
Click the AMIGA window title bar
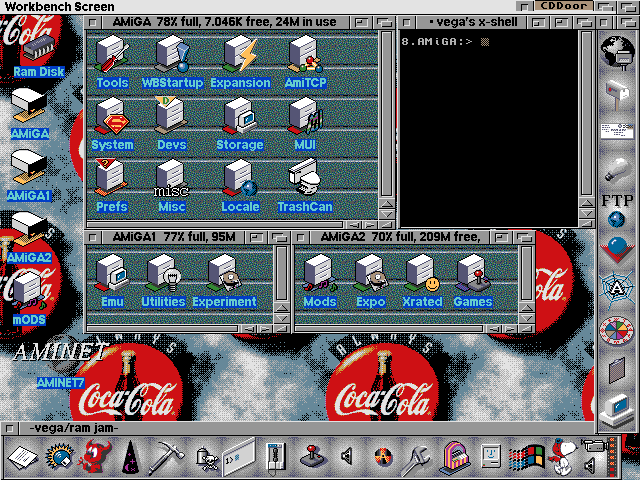click(224, 22)
